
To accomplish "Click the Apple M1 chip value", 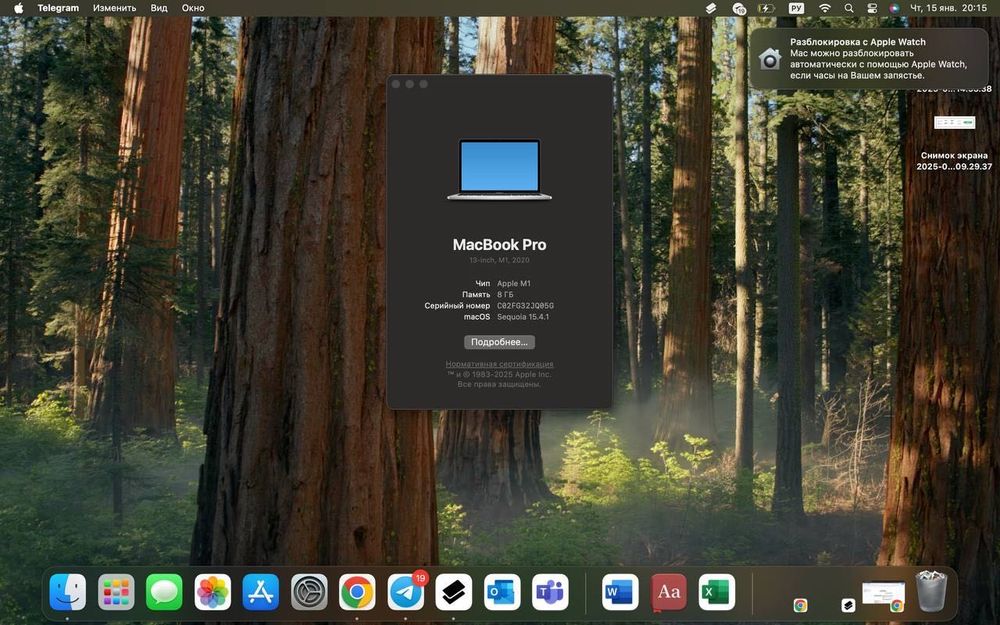I will point(513,283).
